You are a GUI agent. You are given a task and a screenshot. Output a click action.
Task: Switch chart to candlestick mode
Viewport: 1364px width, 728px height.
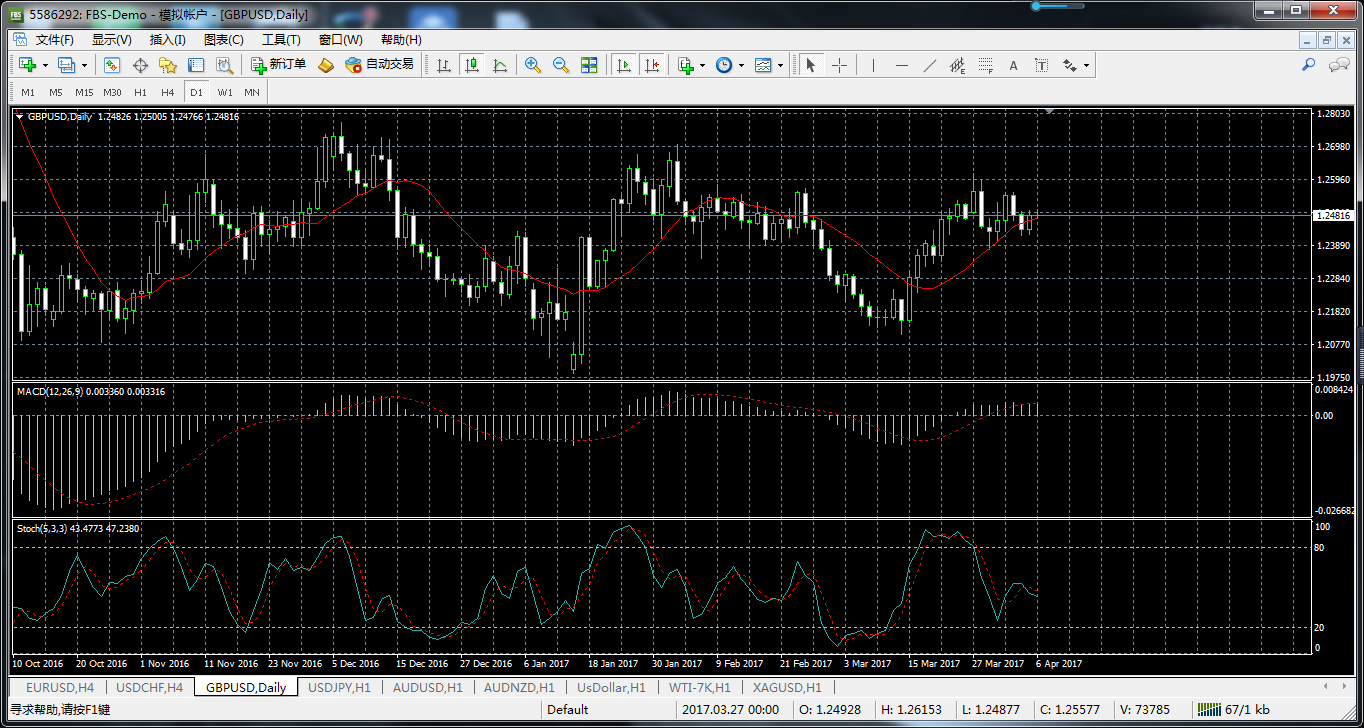[x=472, y=65]
